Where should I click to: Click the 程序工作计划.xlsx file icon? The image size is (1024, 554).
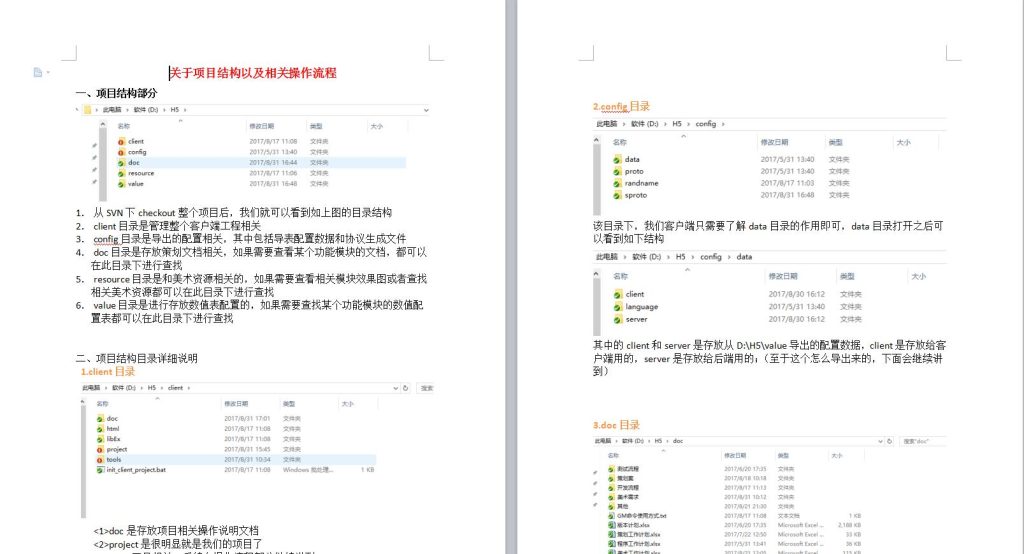pyautogui.click(x=612, y=544)
